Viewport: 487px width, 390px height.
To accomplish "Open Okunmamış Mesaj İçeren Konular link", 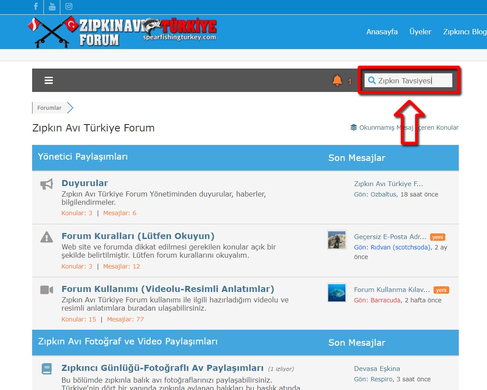I will click(x=409, y=127).
